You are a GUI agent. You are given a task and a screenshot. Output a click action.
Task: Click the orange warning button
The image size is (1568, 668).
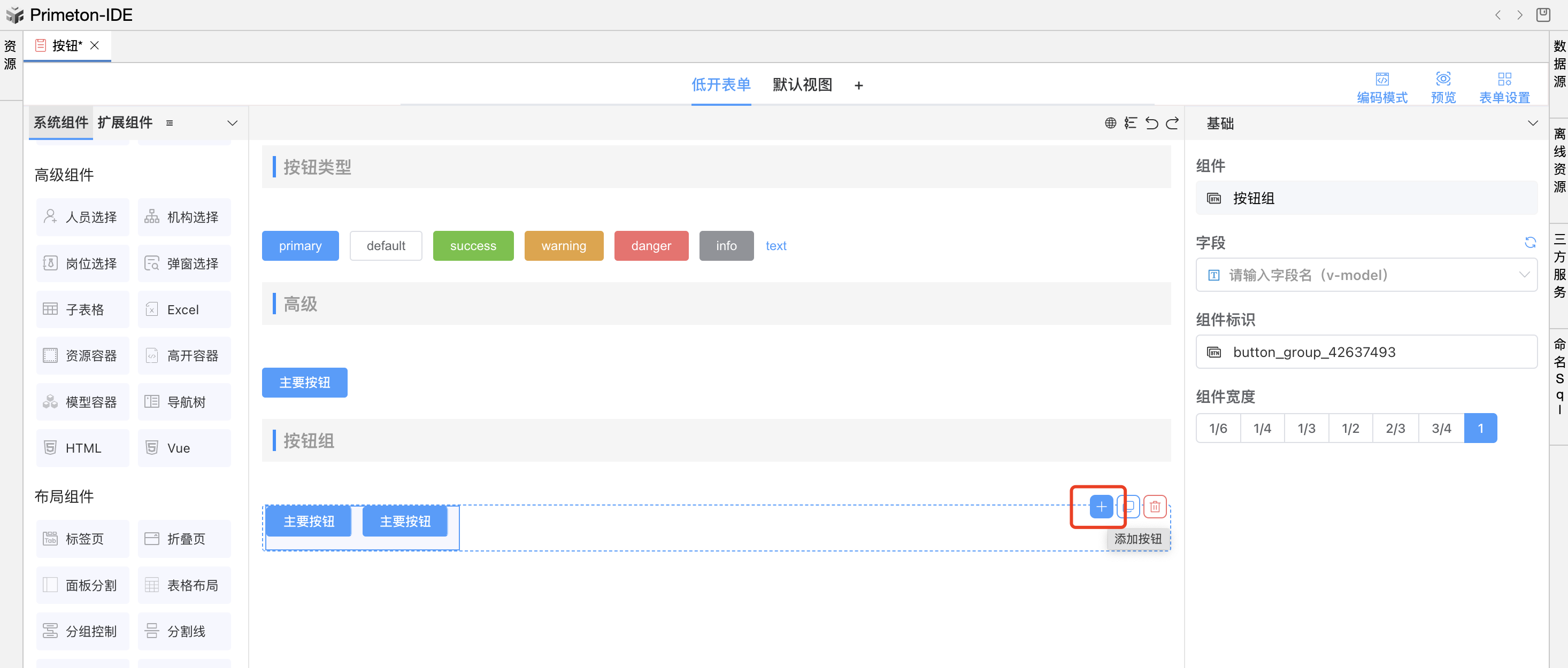[x=563, y=246]
